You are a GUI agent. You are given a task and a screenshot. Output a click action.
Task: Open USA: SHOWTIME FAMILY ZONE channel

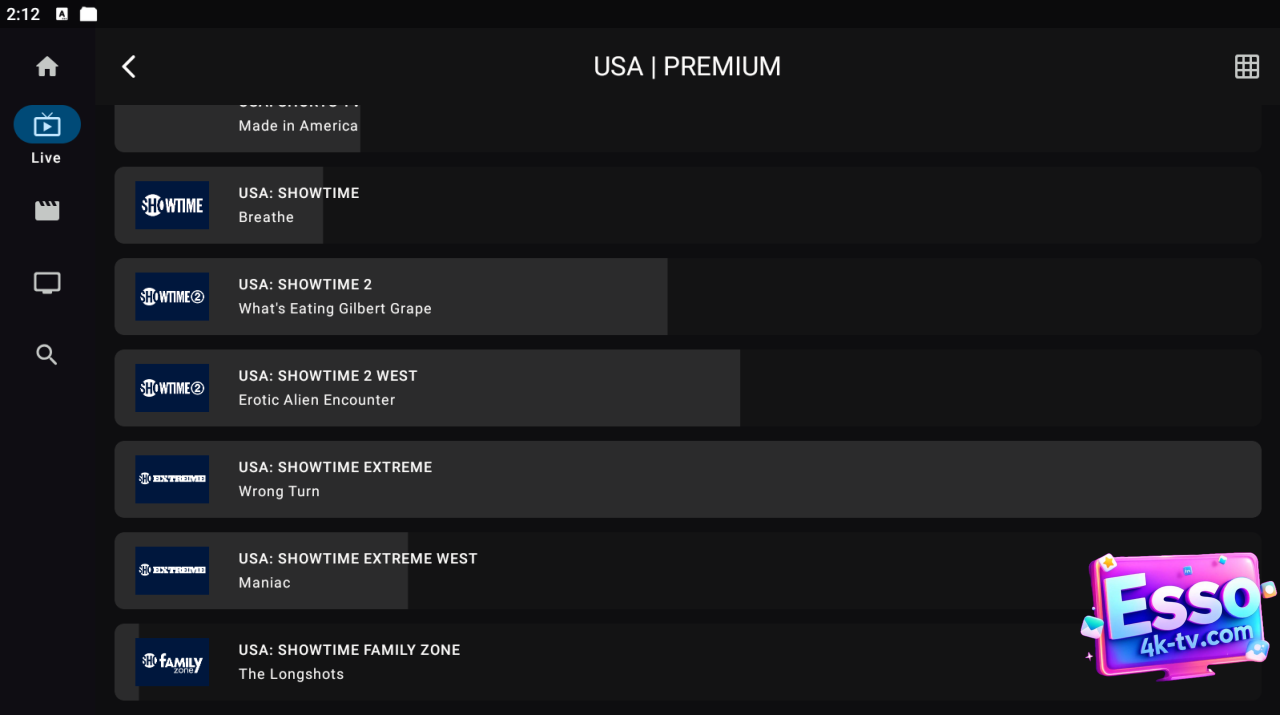click(600, 662)
